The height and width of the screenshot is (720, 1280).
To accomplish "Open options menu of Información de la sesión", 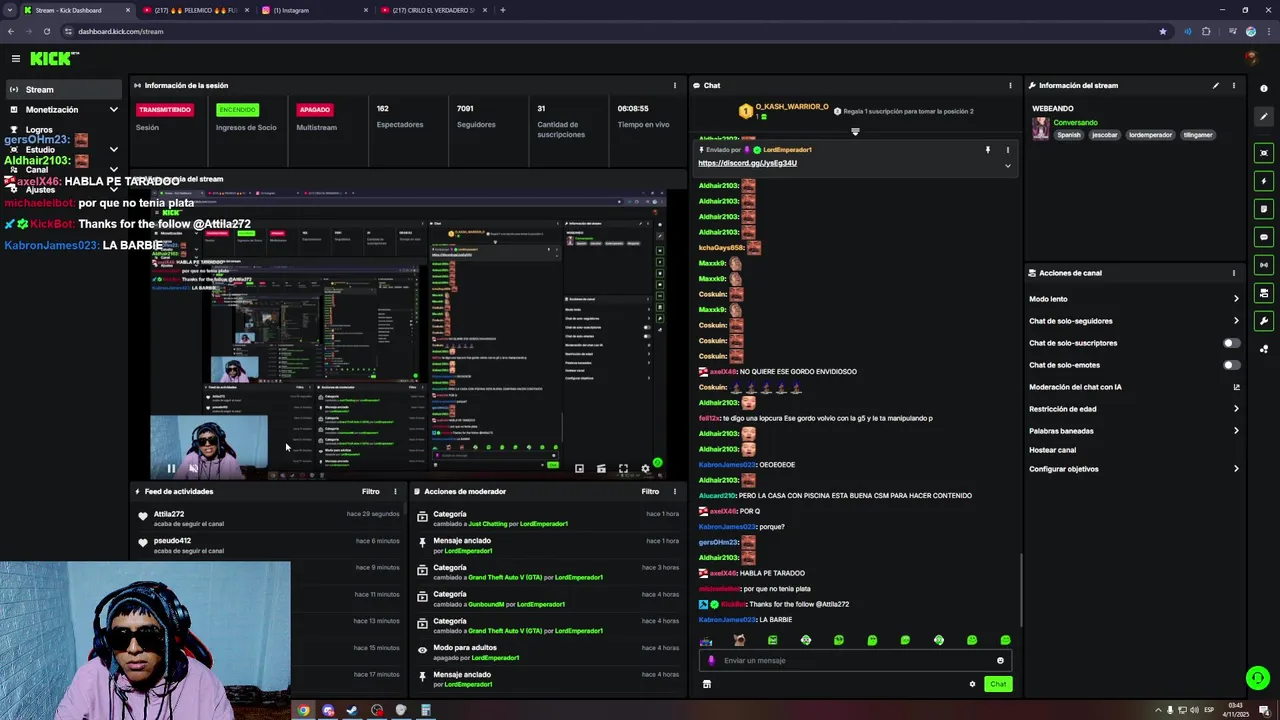I will (675, 86).
